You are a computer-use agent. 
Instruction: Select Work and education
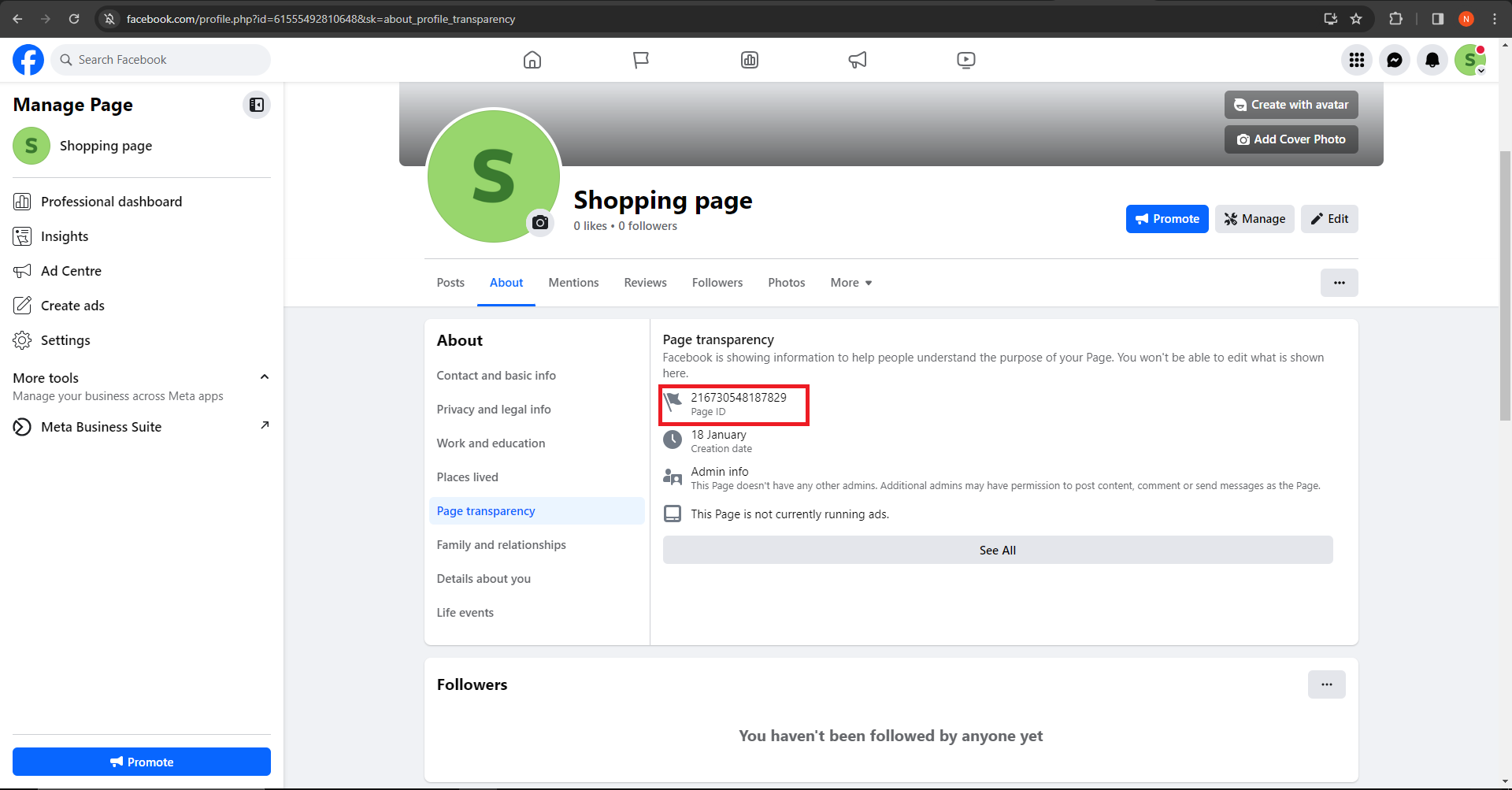pos(537,443)
